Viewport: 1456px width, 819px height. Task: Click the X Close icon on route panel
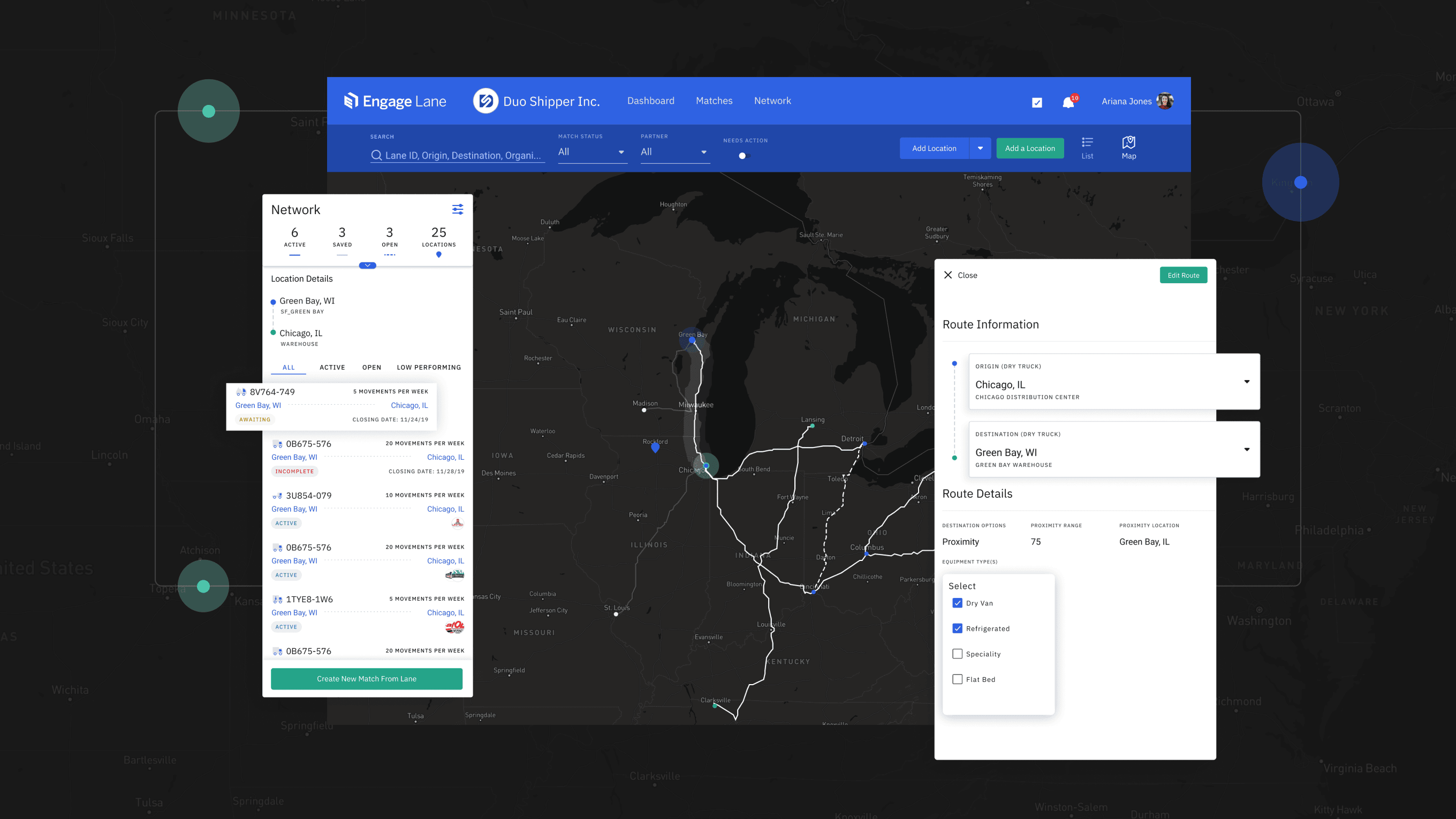[x=948, y=275]
